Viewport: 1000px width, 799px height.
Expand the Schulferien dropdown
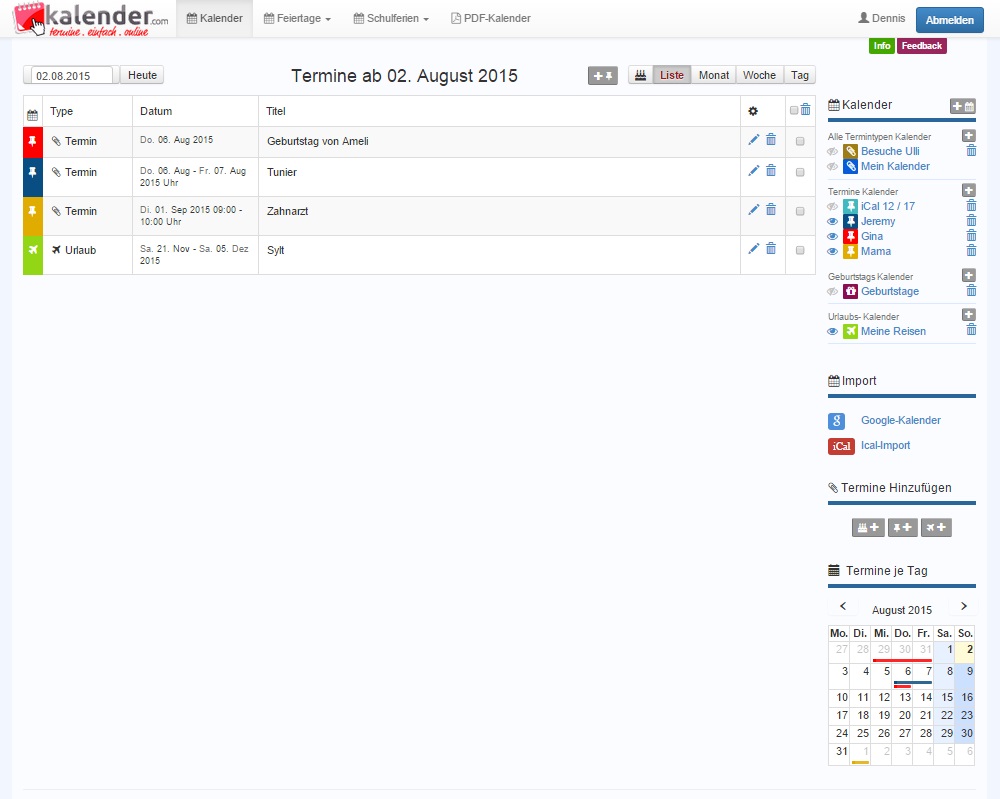click(390, 17)
